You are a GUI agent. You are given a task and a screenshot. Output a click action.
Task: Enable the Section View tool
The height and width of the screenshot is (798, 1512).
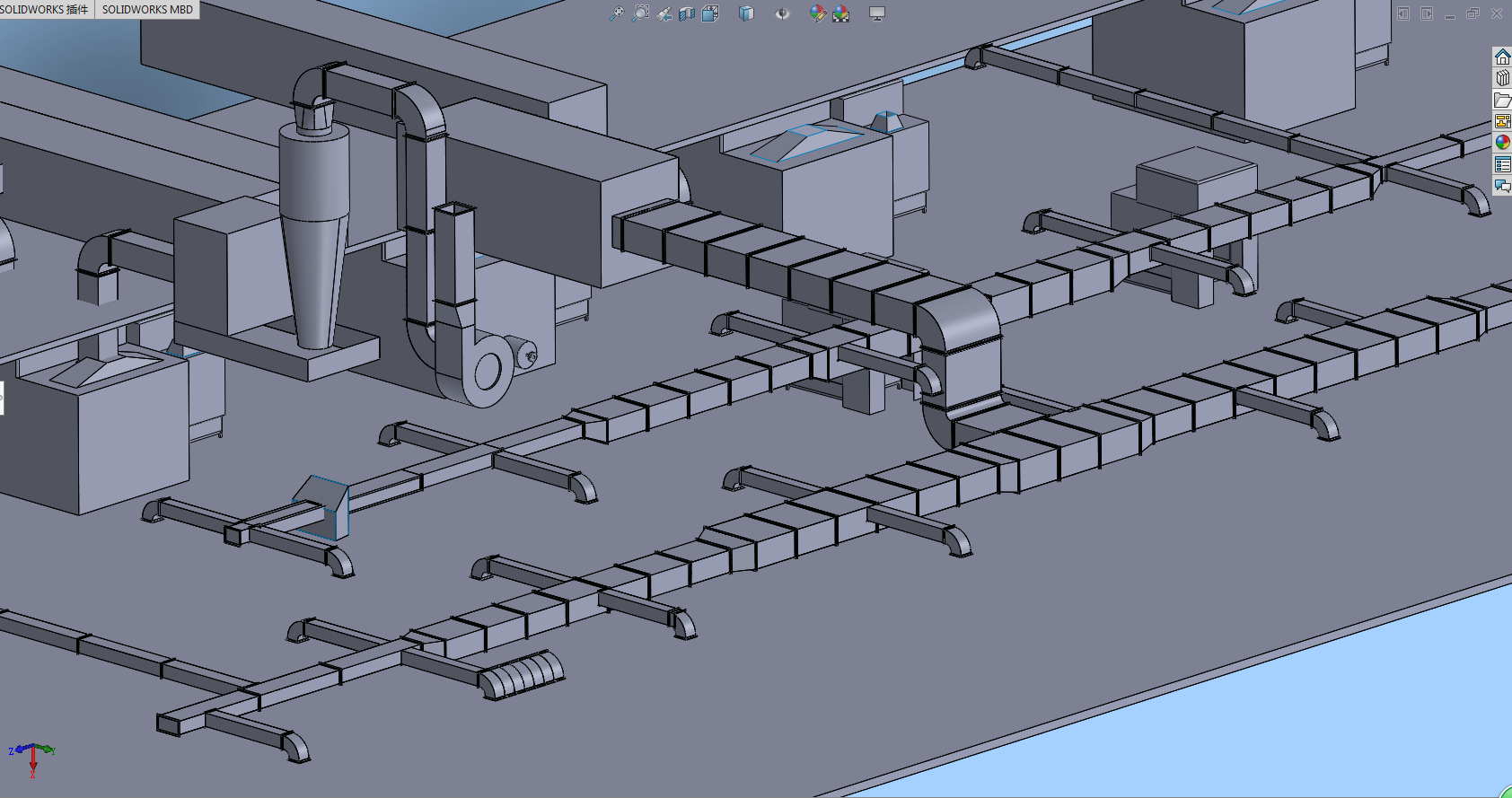[687, 13]
